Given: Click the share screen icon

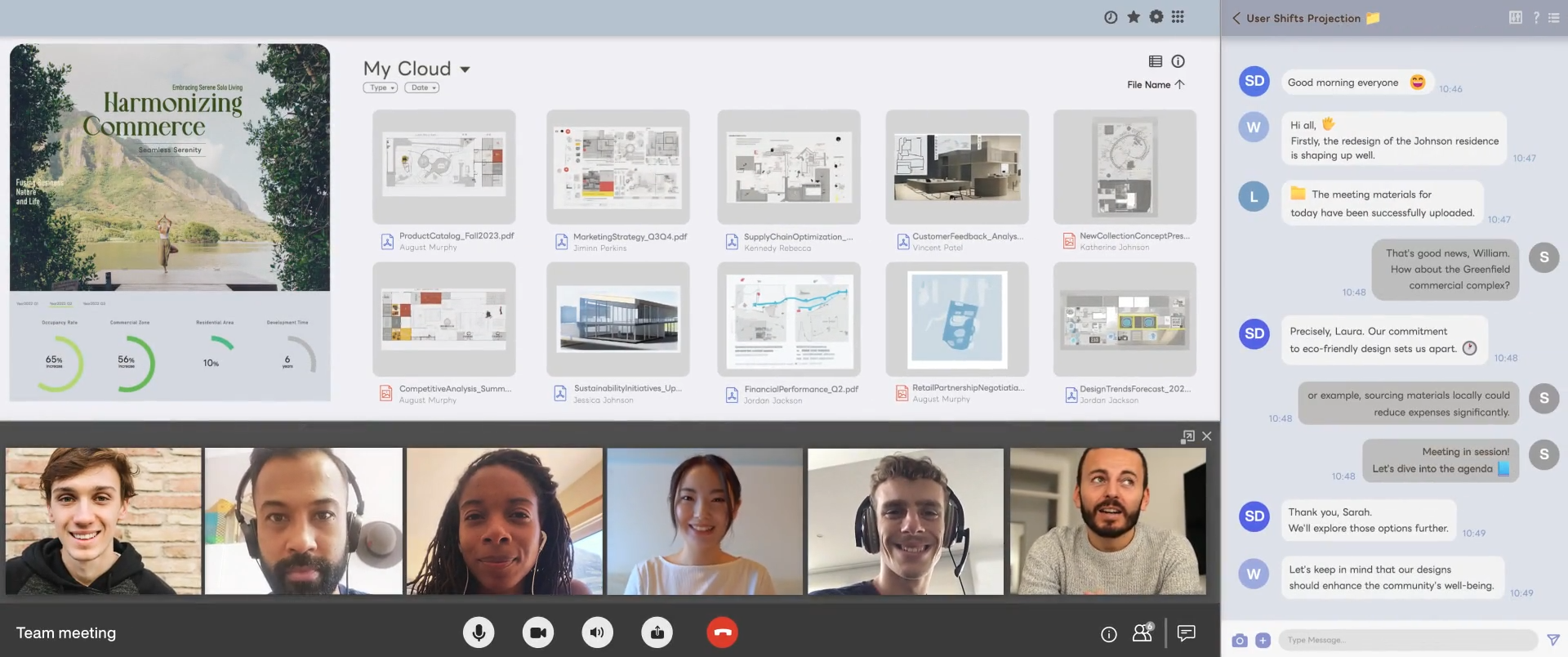Looking at the screenshot, I should (657, 632).
